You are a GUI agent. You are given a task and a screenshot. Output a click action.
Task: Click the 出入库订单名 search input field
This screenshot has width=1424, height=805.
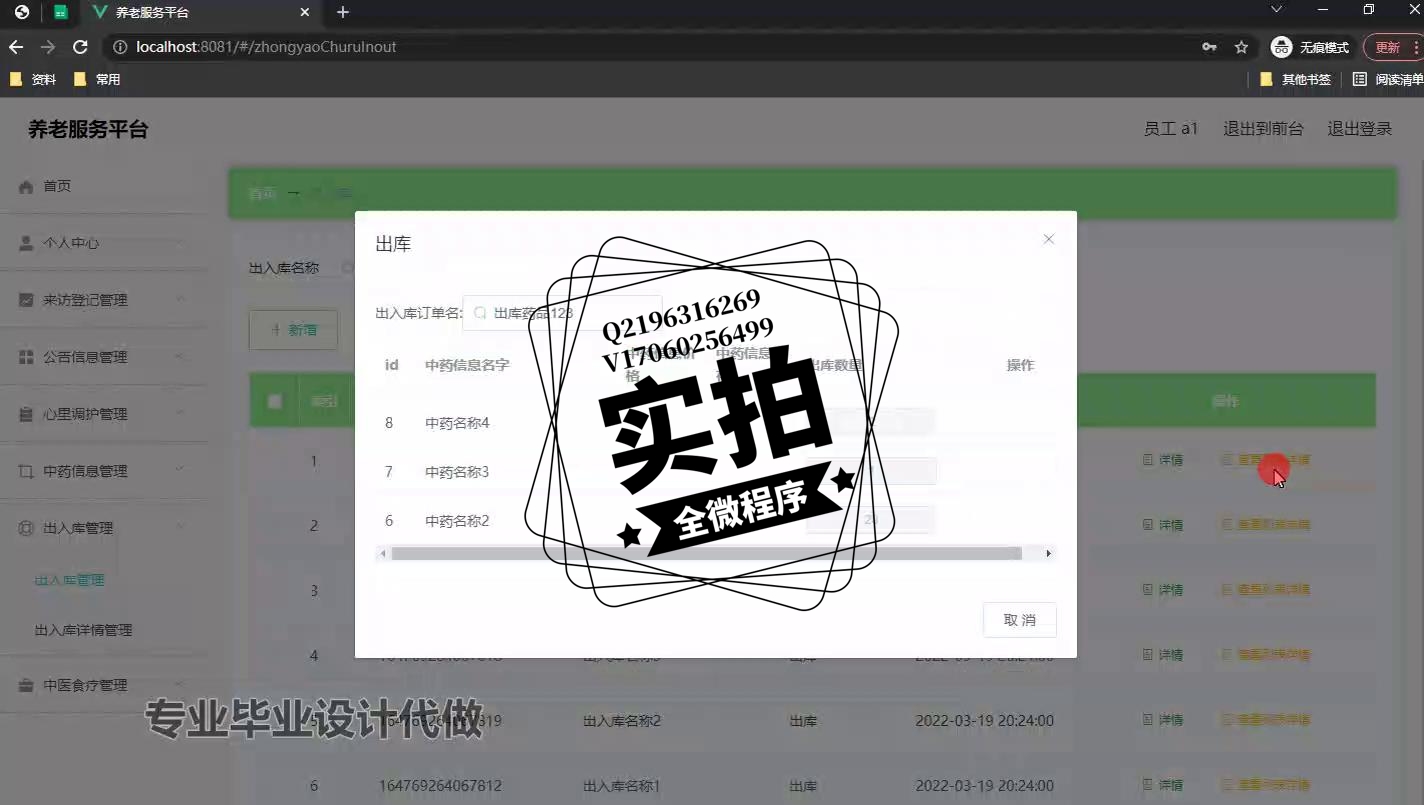tap(562, 313)
